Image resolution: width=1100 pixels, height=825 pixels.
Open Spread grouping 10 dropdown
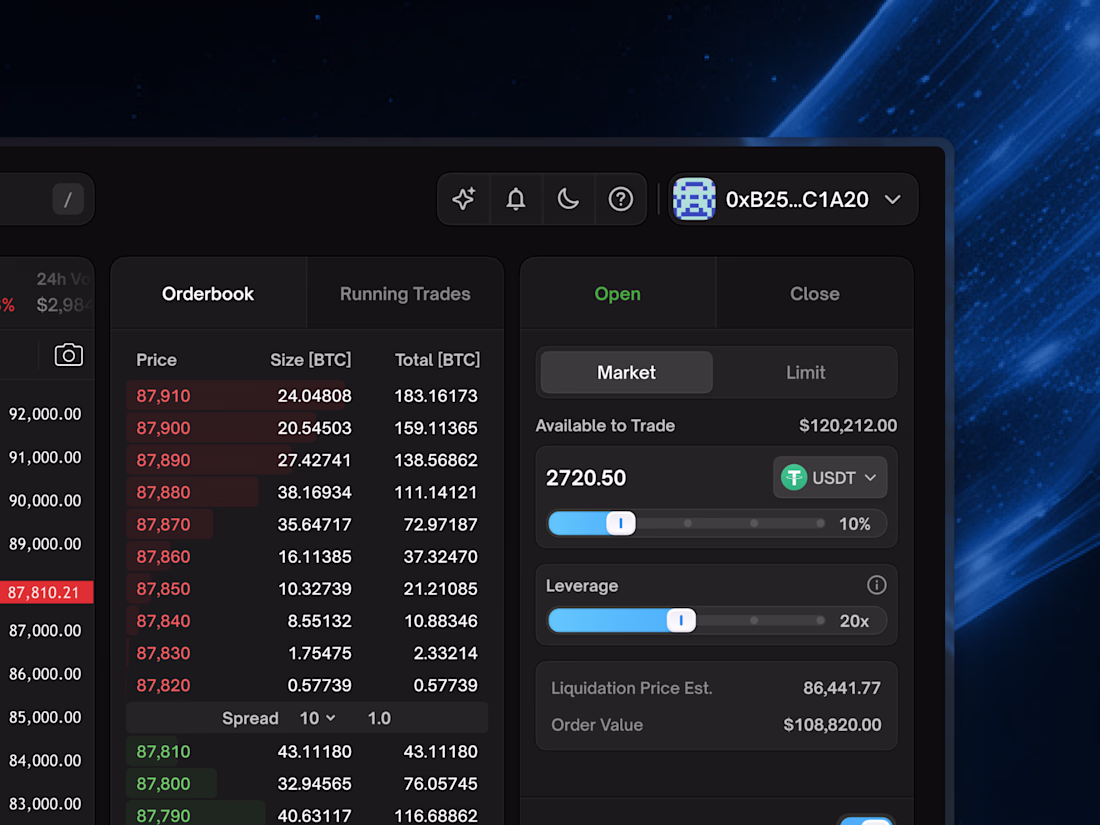(x=317, y=718)
